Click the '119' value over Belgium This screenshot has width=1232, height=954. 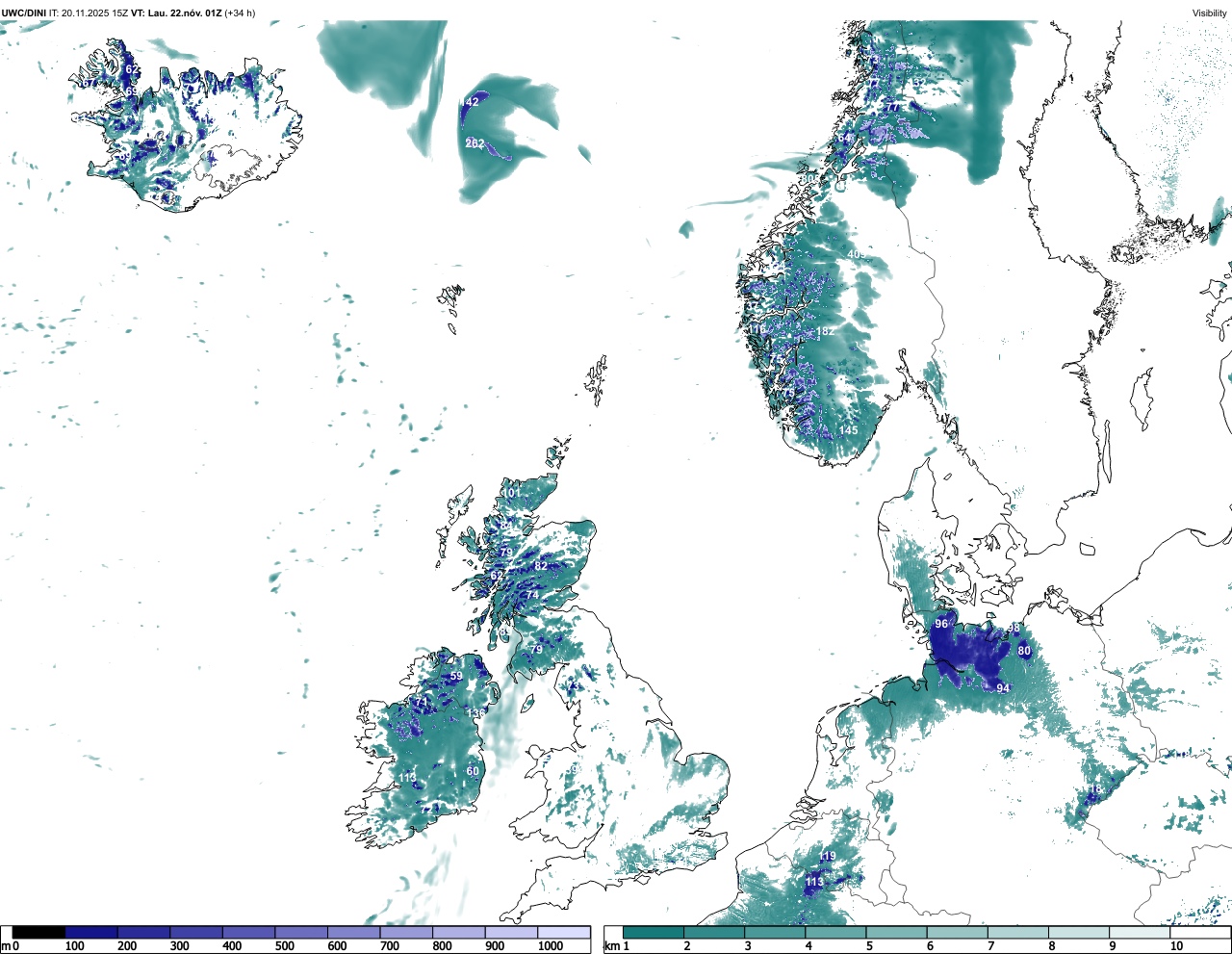click(x=827, y=857)
